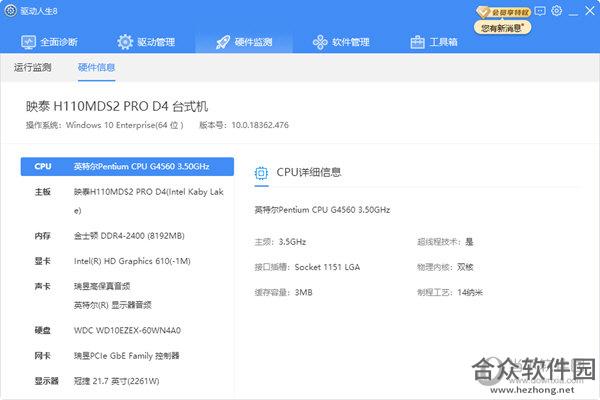This screenshot has height=400, width=600.
Task: Select the 声卡 row in hardware list
Action: click(x=127, y=296)
